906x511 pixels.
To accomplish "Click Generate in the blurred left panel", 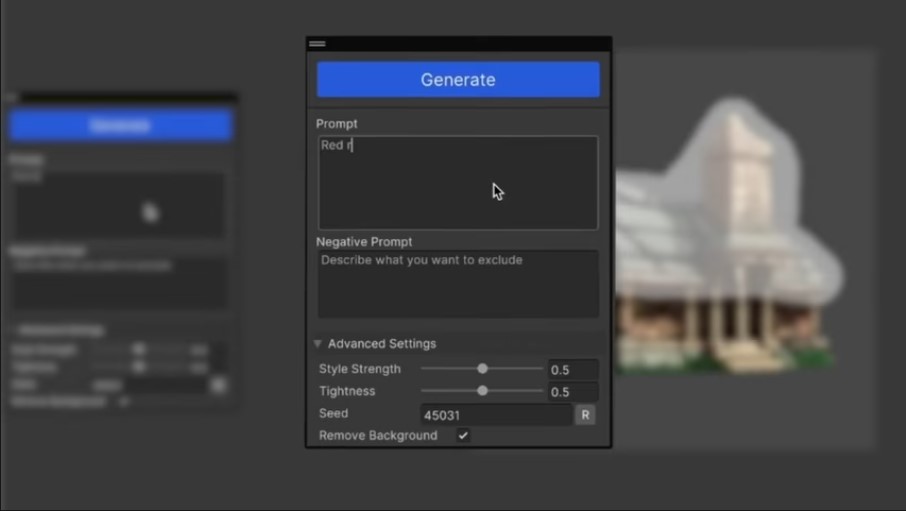I will point(121,126).
